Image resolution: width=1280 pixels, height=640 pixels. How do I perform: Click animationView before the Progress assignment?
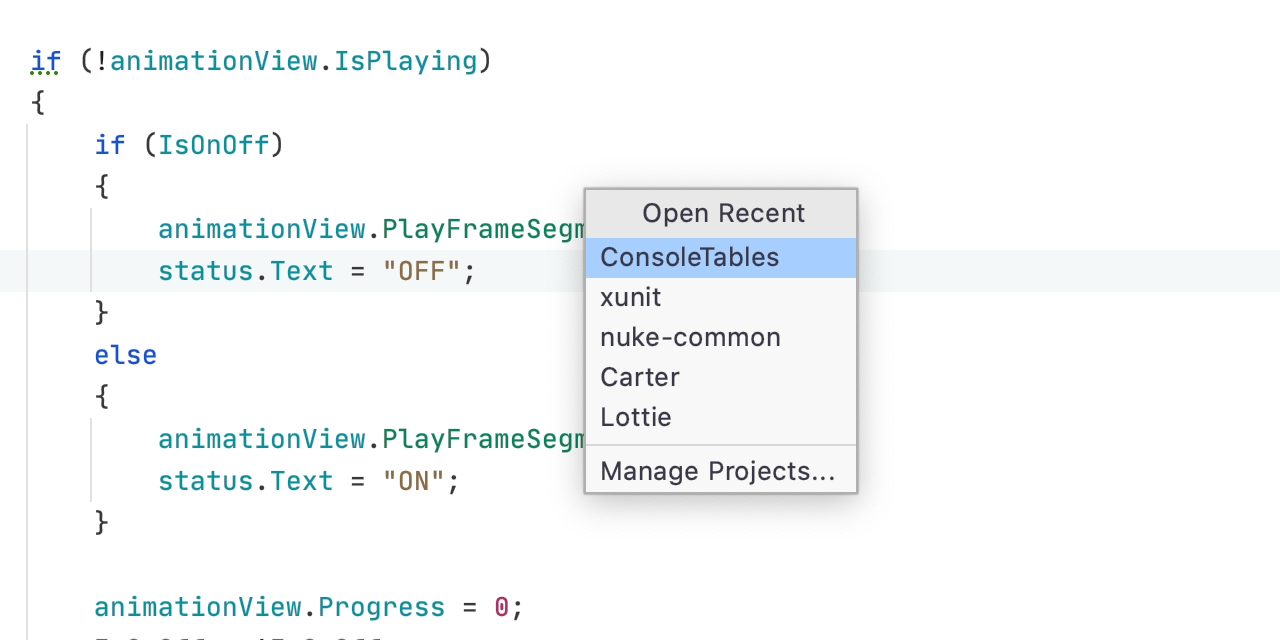click(x=197, y=607)
